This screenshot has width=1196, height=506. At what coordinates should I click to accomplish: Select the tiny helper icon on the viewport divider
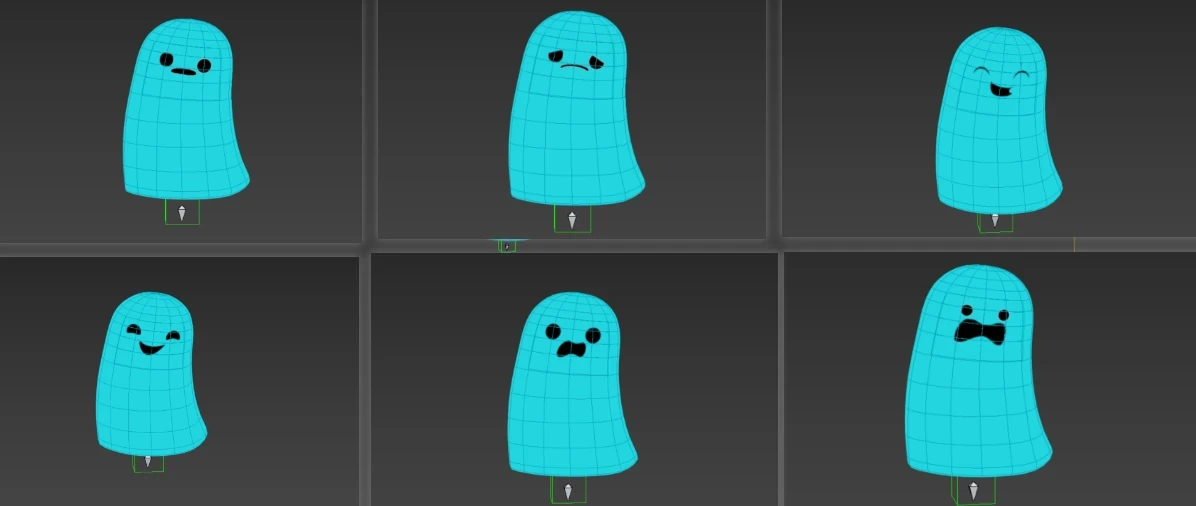507,246
